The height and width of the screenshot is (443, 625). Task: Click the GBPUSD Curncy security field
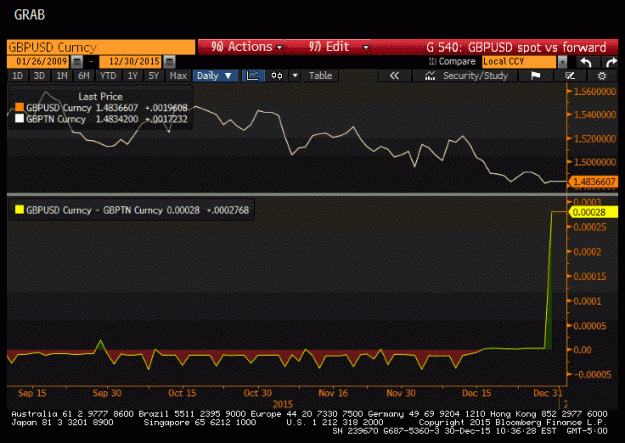click(101, 47)
